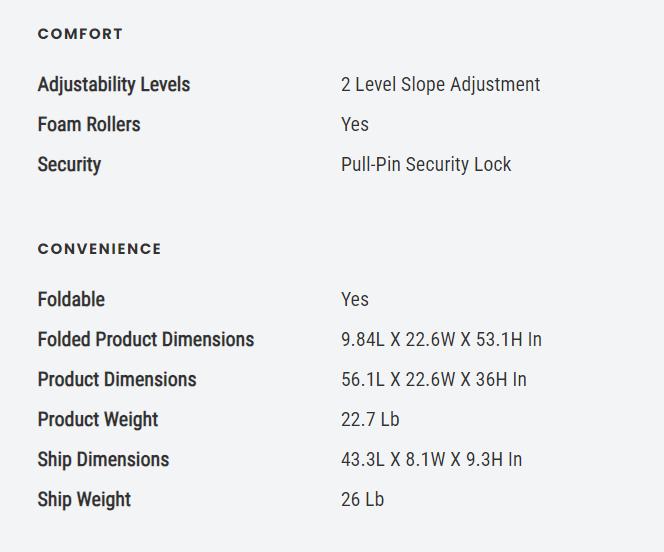664x552 pixels.
Task: Select the Adjustability Levels label
Action: 113,85
